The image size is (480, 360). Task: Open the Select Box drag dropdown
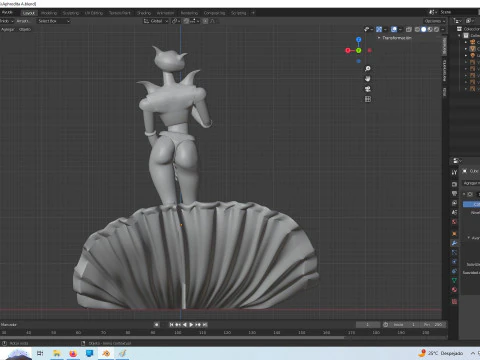tap(53, 21)
